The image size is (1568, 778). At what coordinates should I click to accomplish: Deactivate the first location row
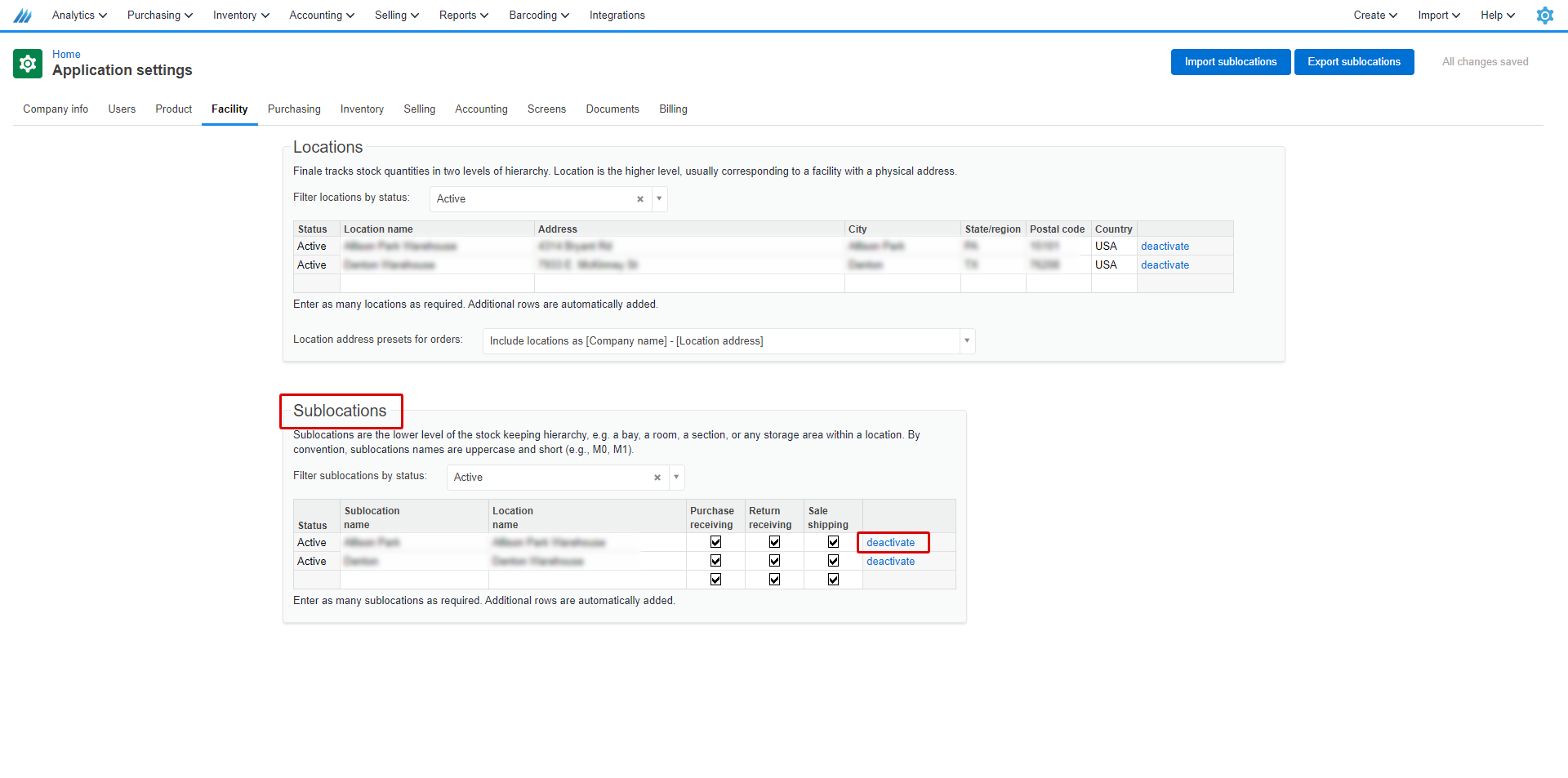[1165, 247]
